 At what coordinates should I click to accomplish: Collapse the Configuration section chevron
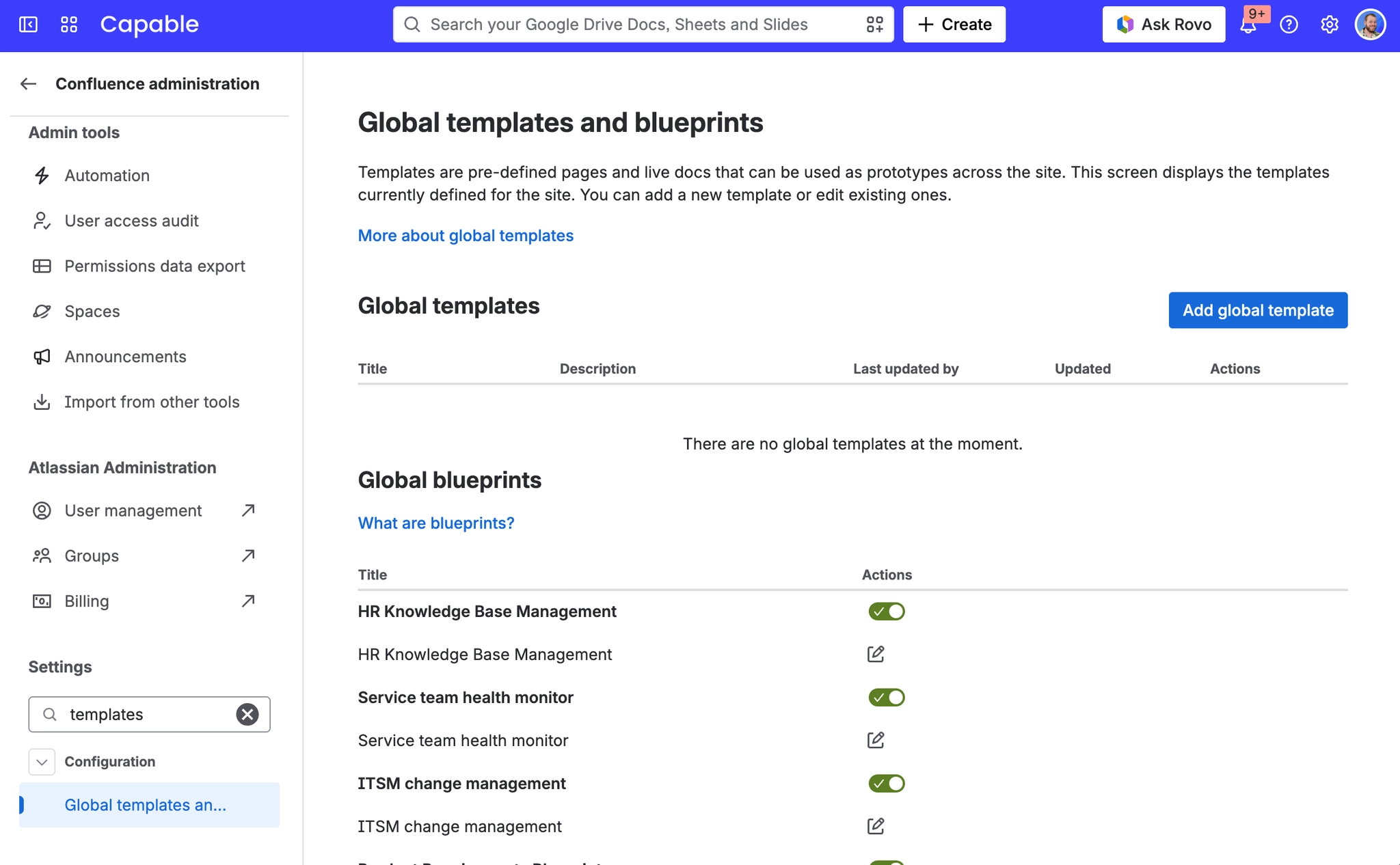pos(42,762)
